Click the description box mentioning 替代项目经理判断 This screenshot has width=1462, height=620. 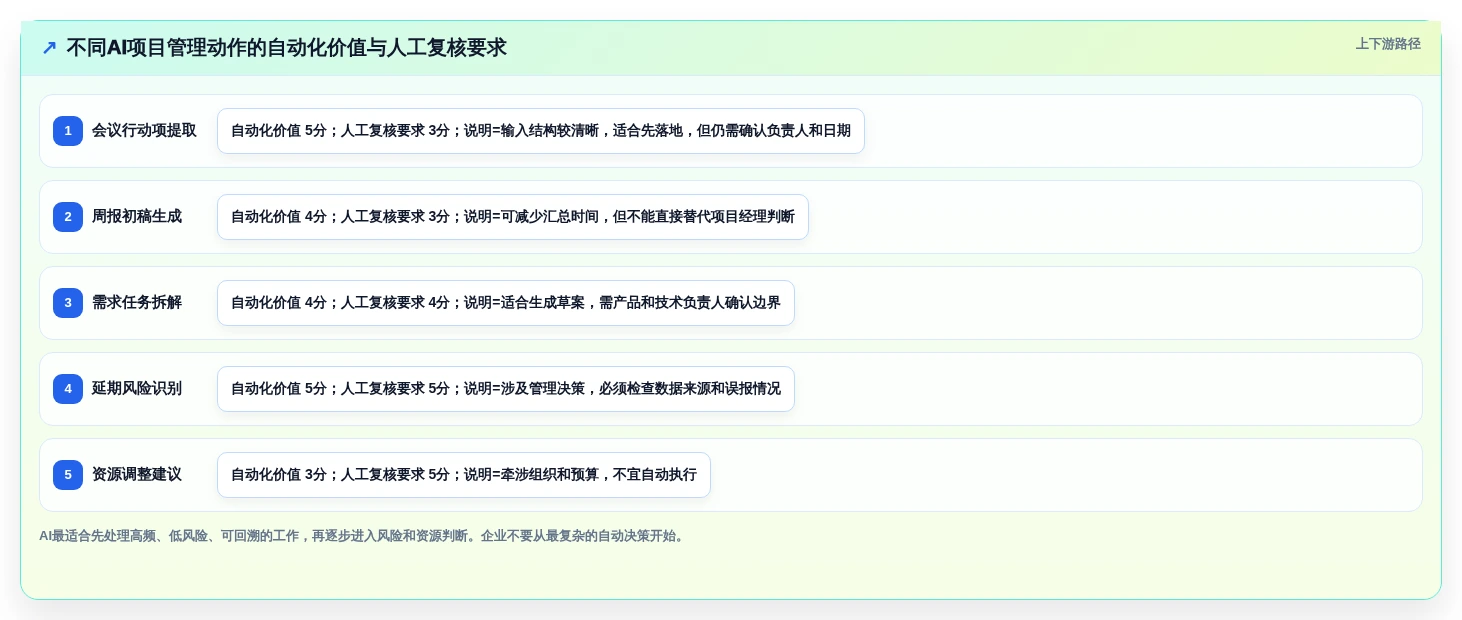click(513, 217)
